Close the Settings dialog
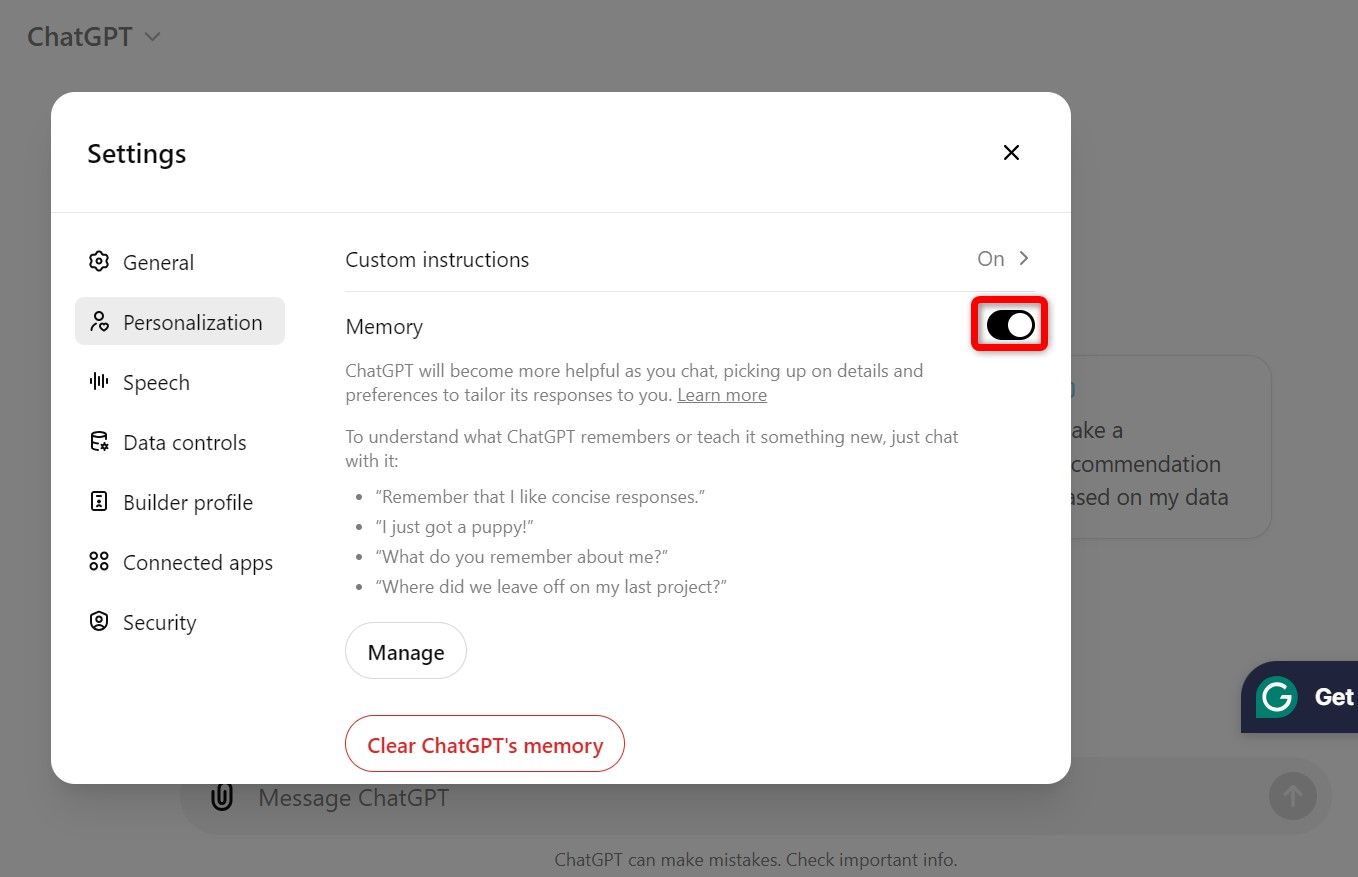Screen dimensions: 1358x877 pos(1011,152)
